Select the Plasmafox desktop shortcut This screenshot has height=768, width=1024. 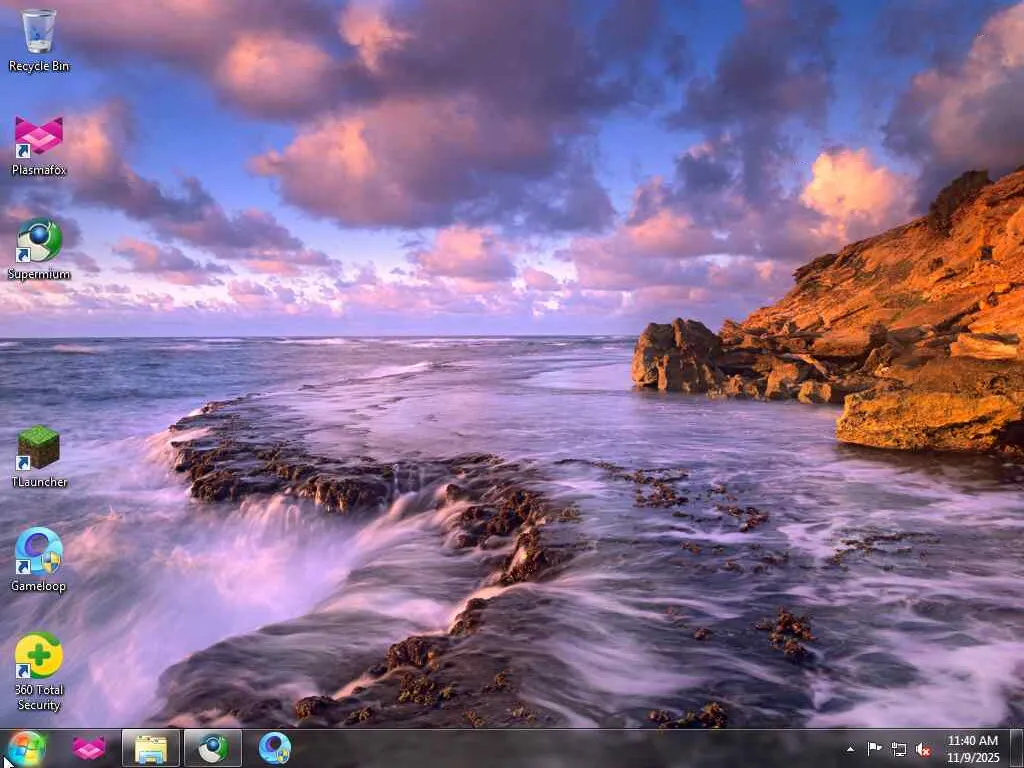click(39, 146)
